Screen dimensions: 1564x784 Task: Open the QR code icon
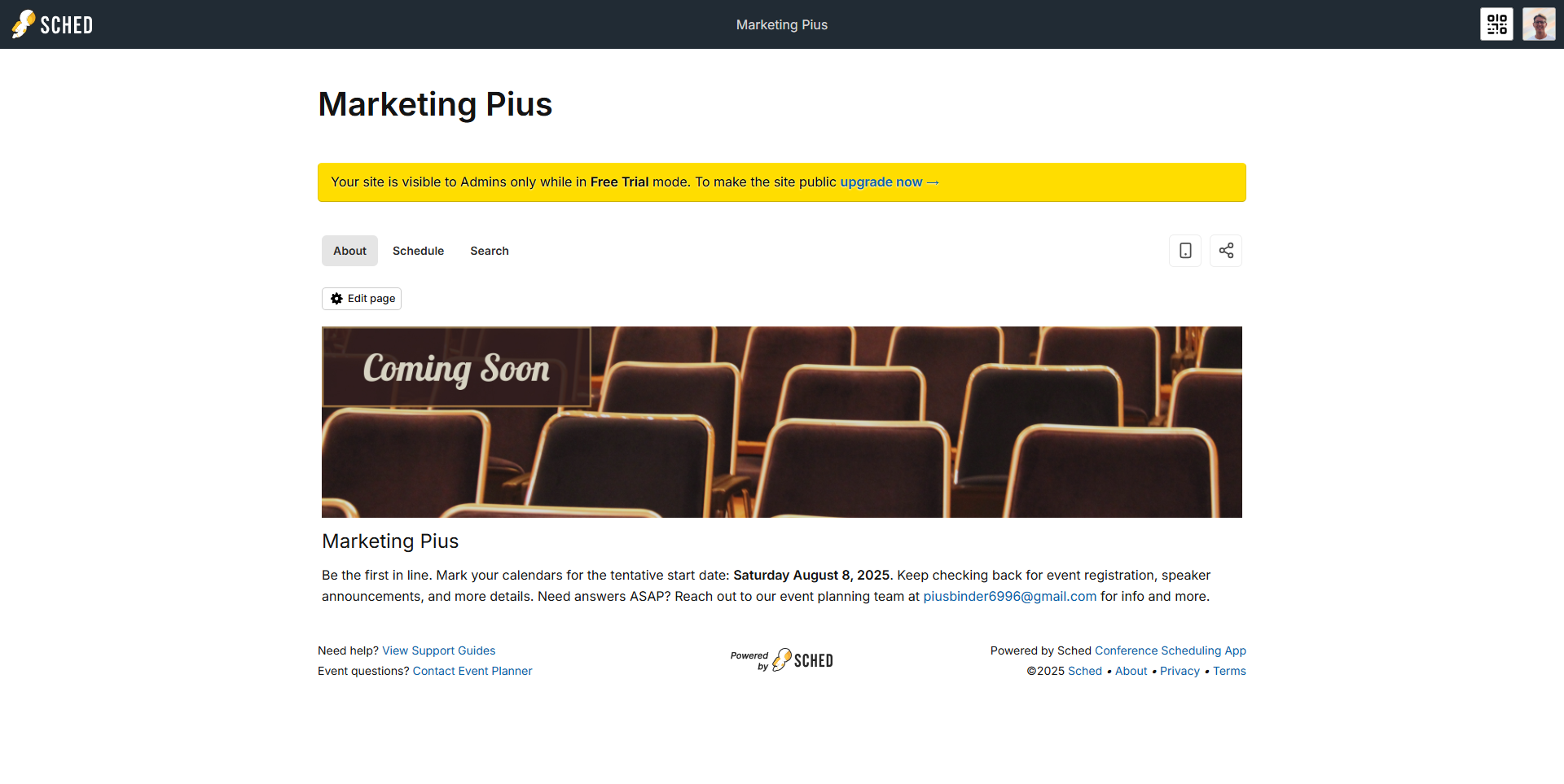click(x=1496, y=24)
